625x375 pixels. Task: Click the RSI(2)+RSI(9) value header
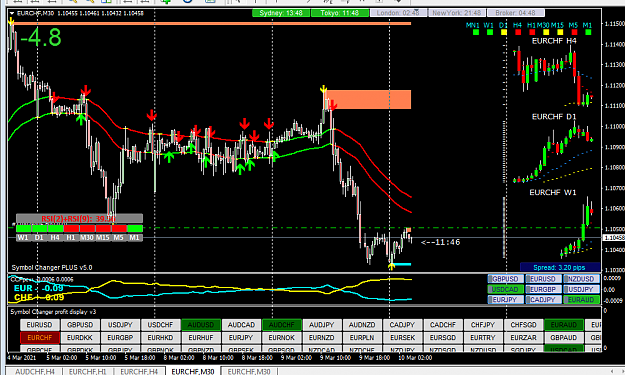point(79,218)
